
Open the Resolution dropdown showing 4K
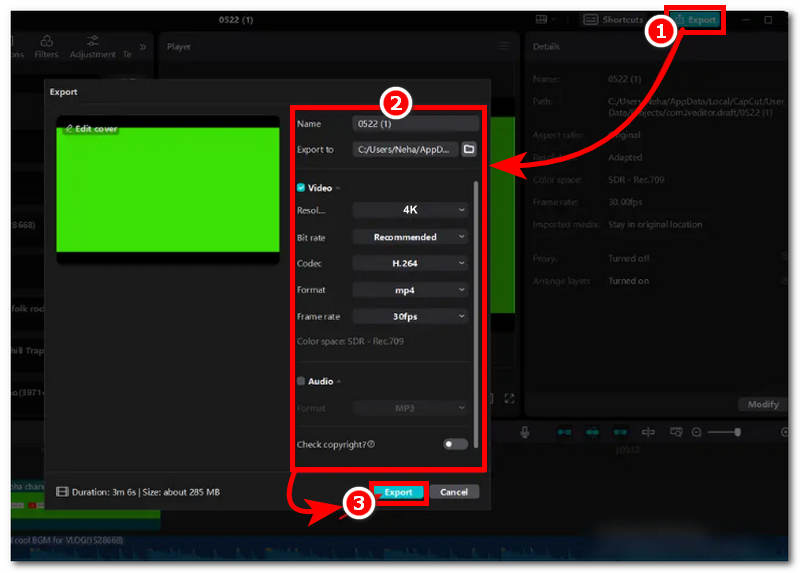(x=411, y=210)
